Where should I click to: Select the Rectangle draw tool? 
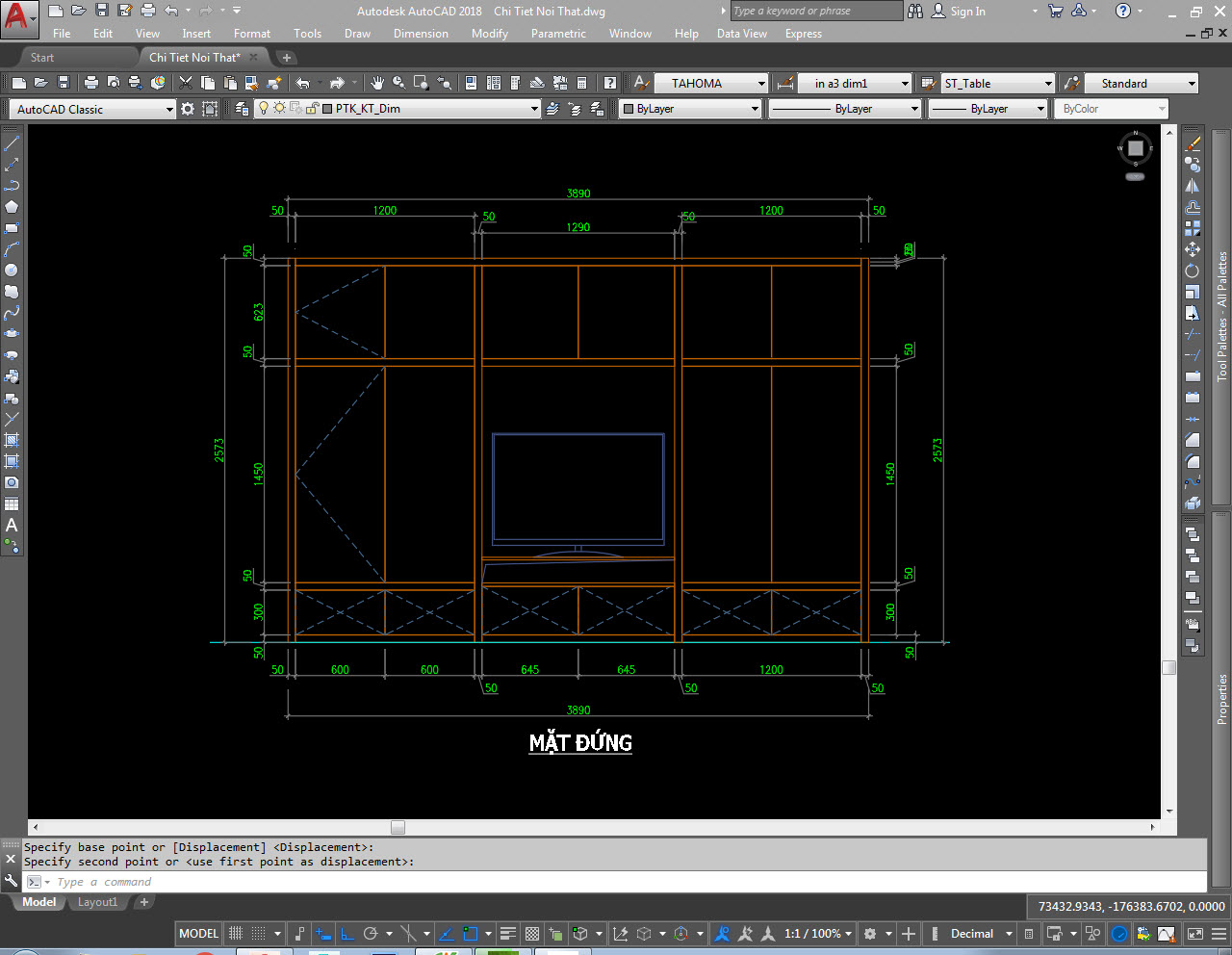click(12, 228)
